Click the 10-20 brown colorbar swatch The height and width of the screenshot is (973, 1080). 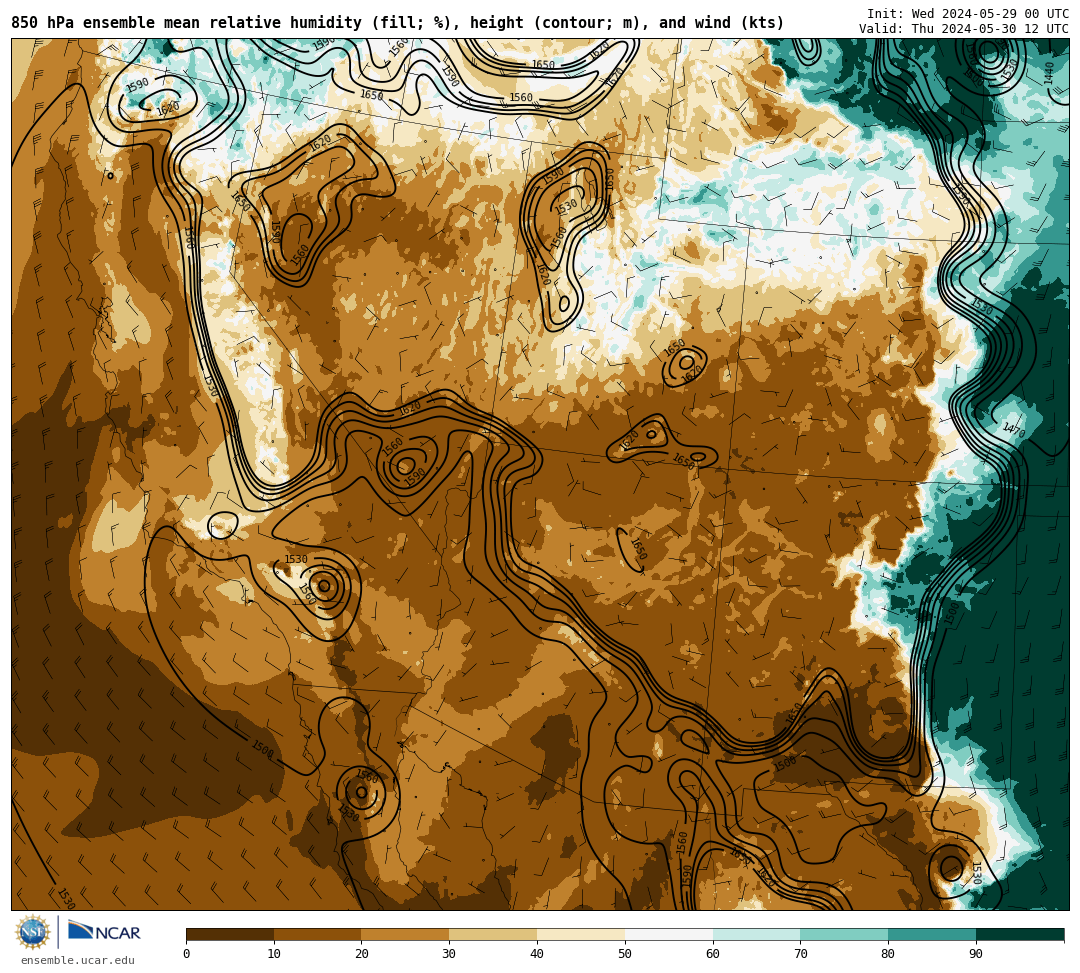[318, 934]
